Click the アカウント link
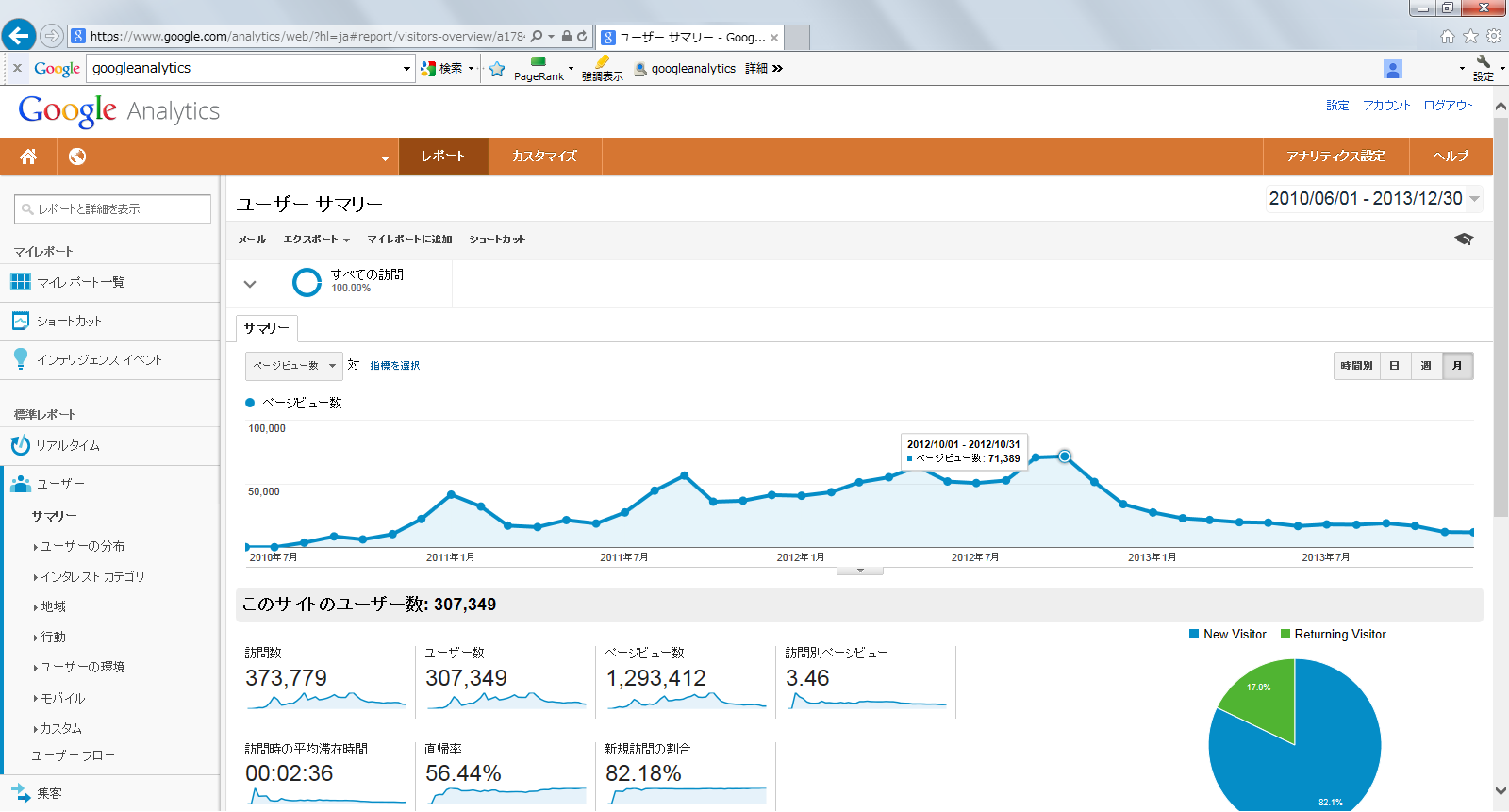This screenshot has height=812, width=1509. (x=1386, y=106)
